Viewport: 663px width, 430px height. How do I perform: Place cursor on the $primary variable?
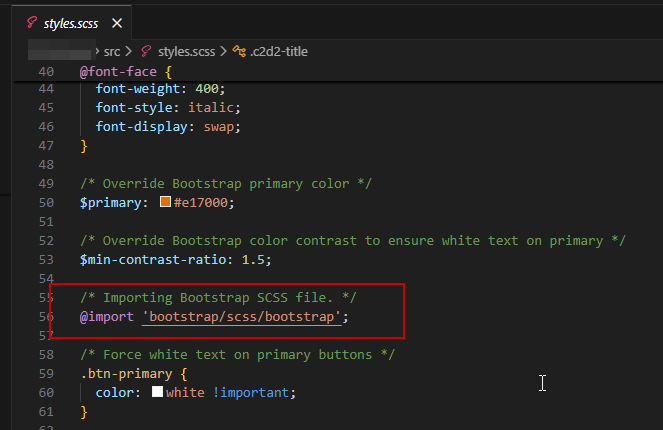pyautogui.click(x=112, y=202)
